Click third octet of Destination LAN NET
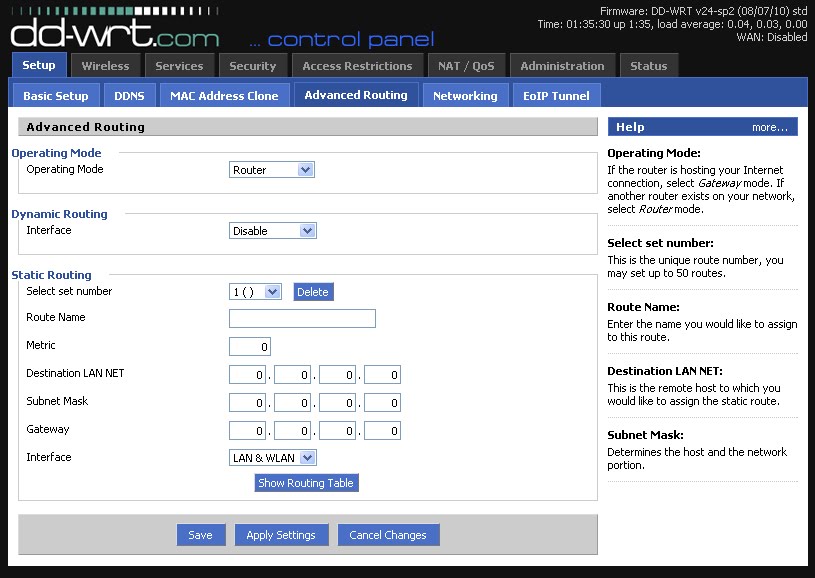This screenshot has height=578, width=815. (x=337, y=375)
